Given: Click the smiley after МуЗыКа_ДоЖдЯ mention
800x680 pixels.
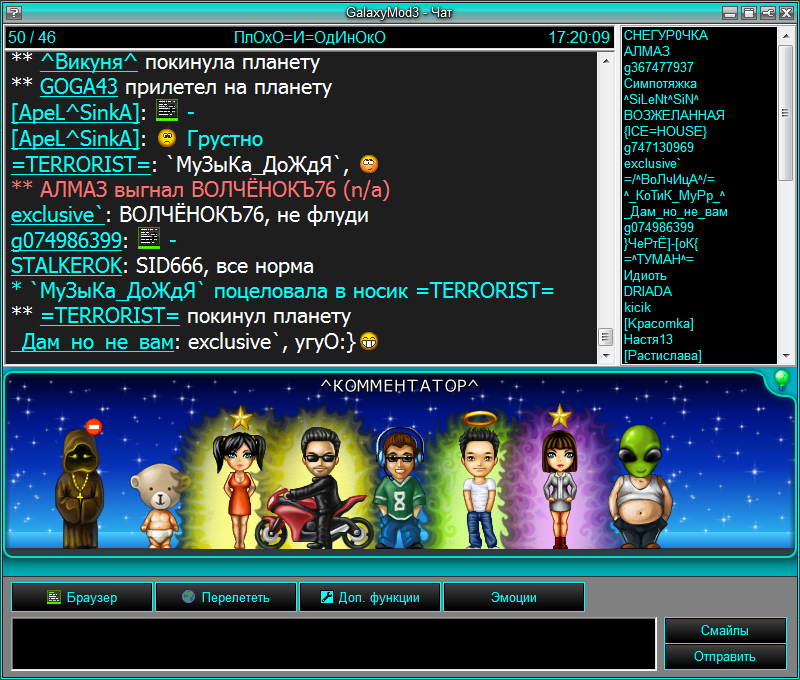Looking at the screenshot, I should tap(369, 164).
